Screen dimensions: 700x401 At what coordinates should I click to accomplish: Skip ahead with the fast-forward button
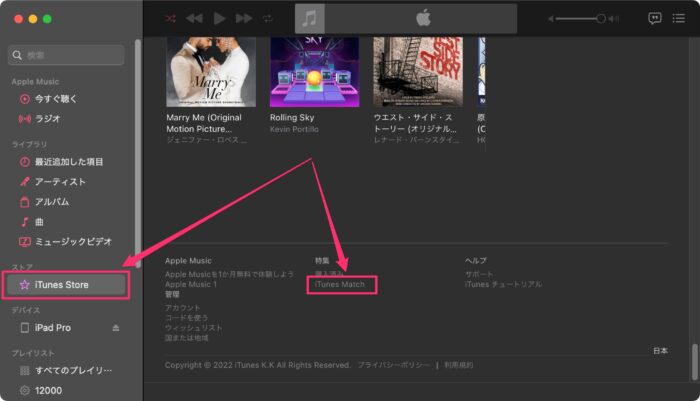coord(244,18)
